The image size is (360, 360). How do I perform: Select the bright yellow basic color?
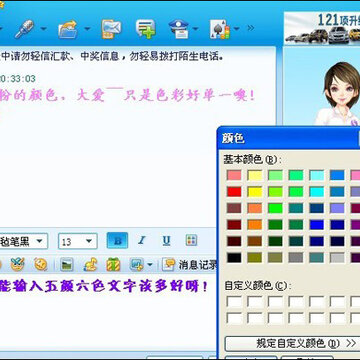coord(255,192)
